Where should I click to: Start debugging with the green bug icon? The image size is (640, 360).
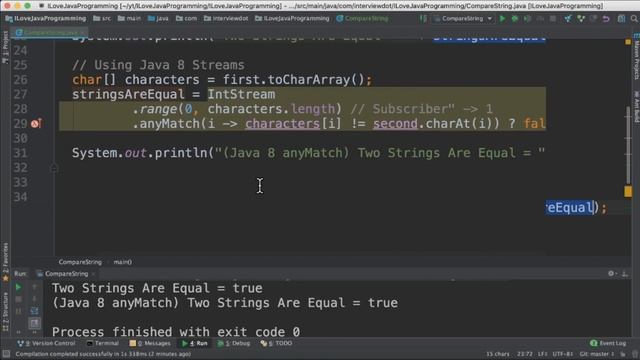click(515, 19)
